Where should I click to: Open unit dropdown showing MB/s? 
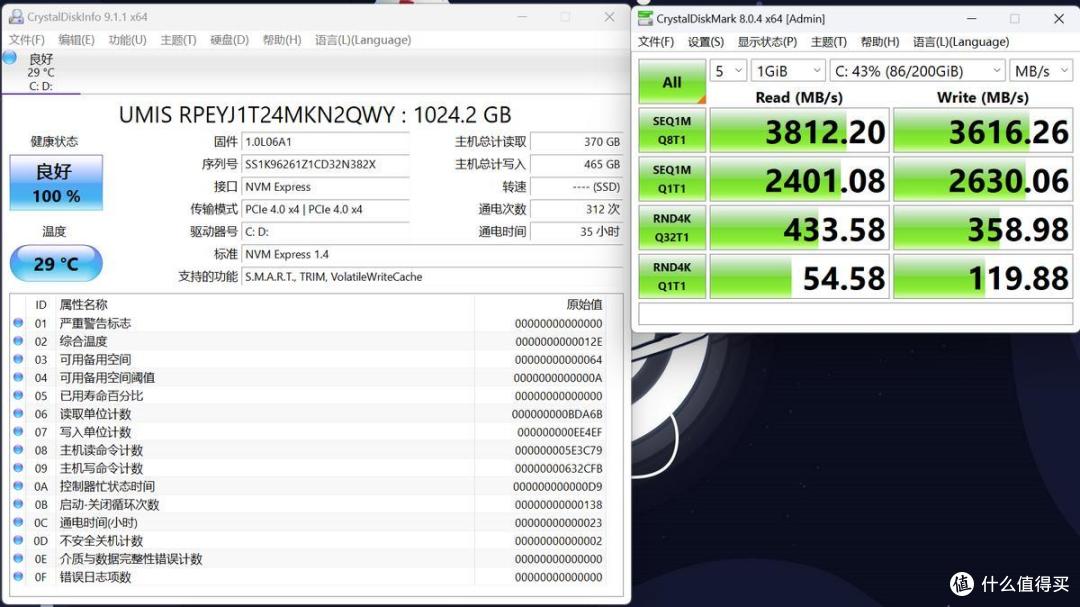pos(1041,71)
